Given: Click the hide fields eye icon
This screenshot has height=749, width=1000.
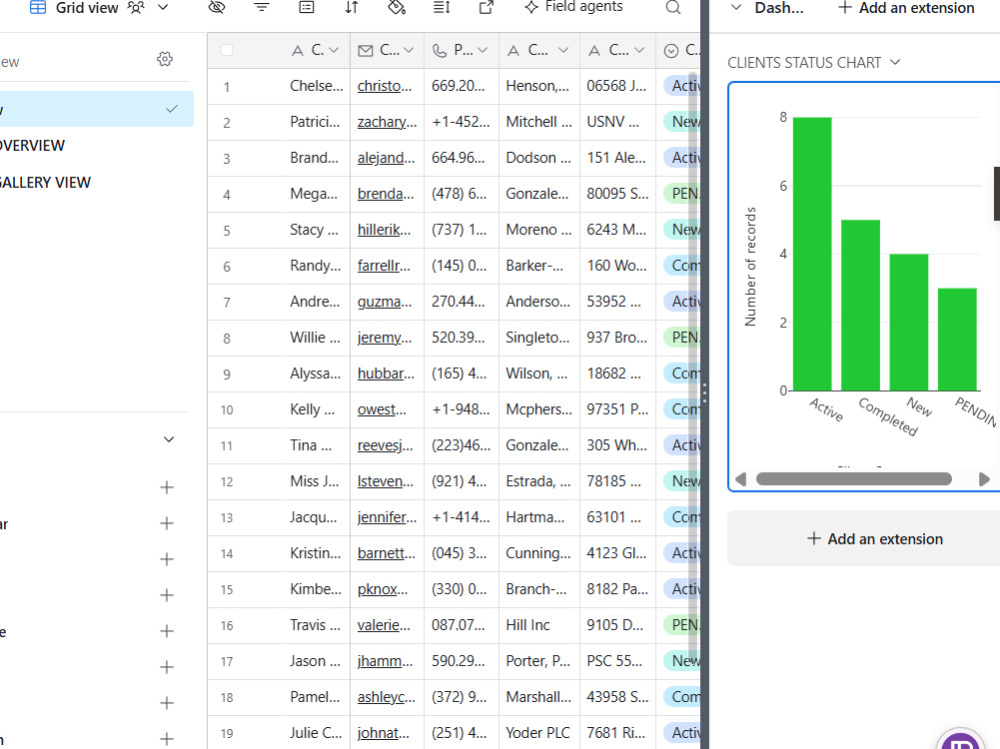Looking at the screenshot, I should (217, 8).
